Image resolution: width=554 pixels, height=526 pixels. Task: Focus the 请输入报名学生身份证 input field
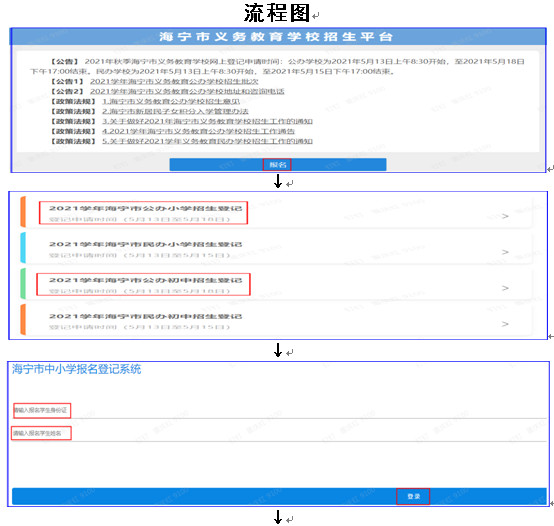click(279, 410)
